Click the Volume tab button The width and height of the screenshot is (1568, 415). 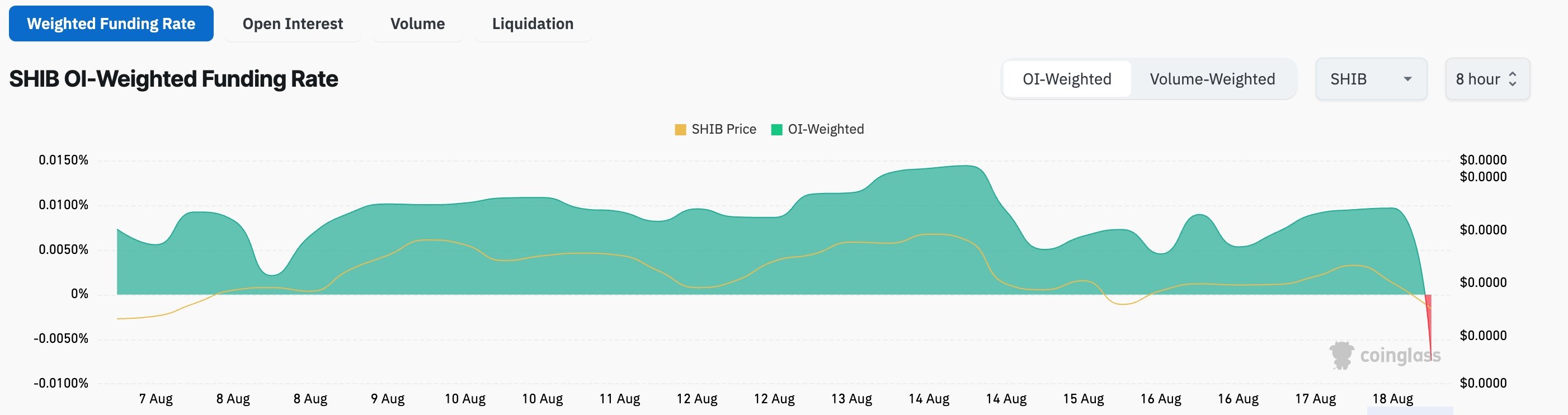click(417, 23)
